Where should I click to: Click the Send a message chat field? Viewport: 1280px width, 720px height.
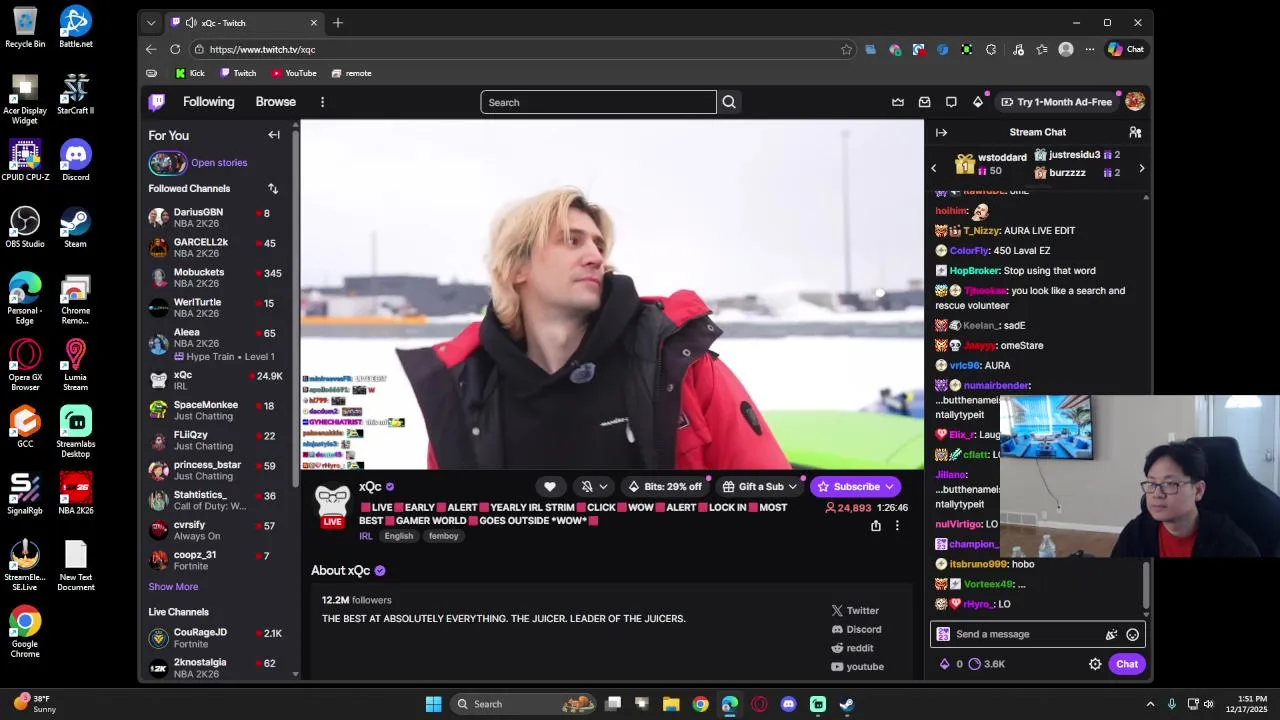pyautogui.click(x=1037, y=634)
